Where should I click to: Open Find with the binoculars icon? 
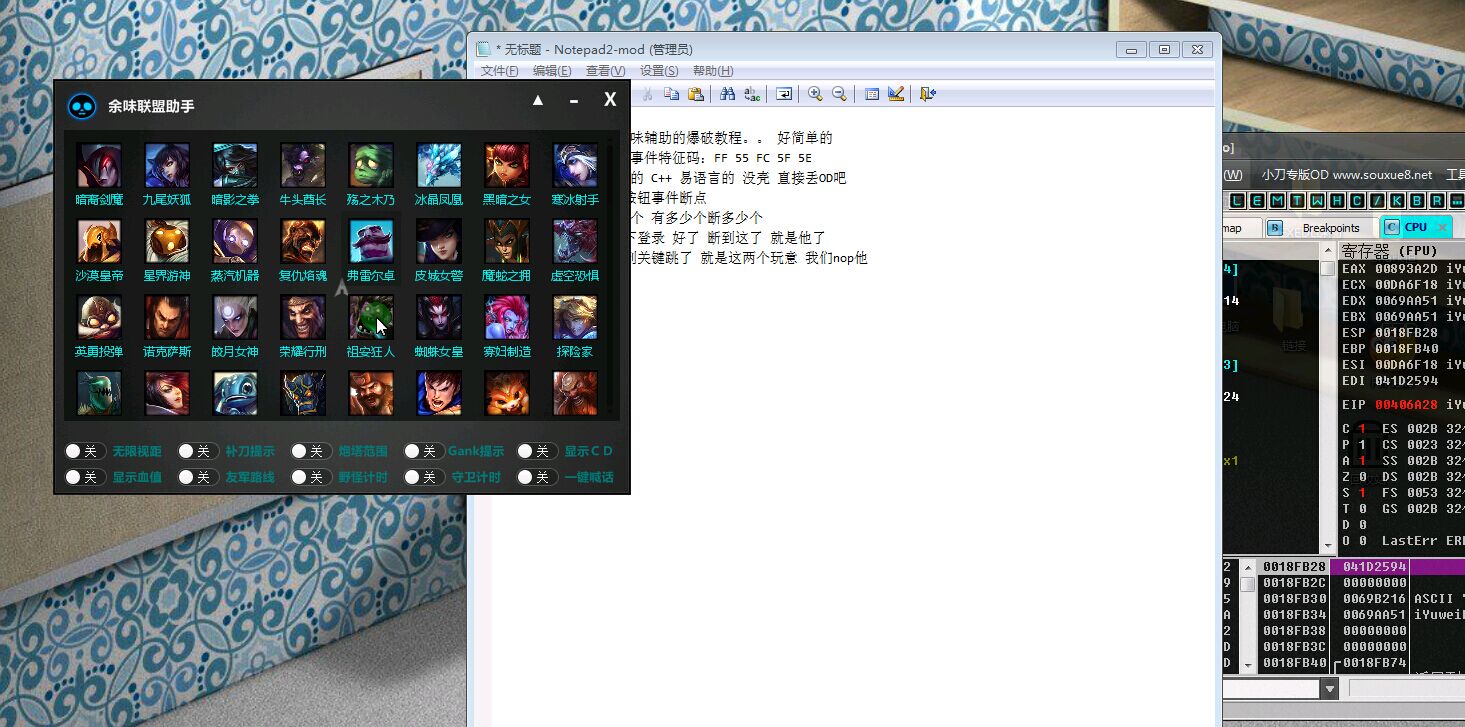(727, 94)
